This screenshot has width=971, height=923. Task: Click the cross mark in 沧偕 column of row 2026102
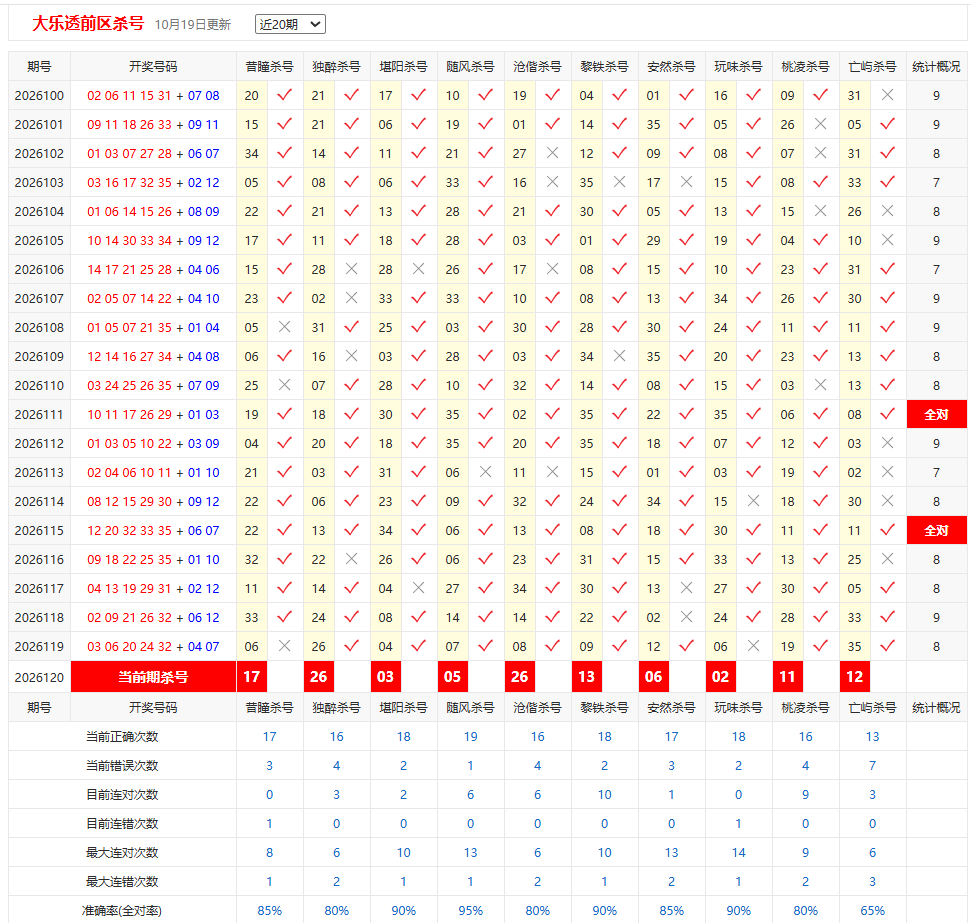(552, 152)
